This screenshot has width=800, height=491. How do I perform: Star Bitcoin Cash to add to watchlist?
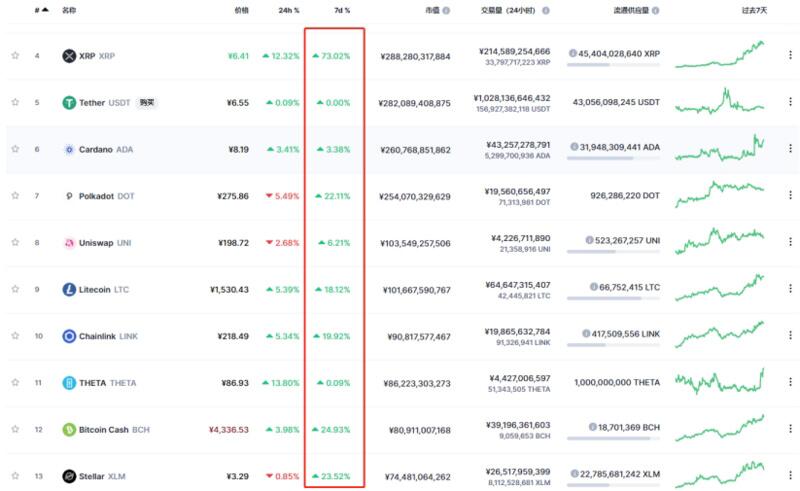point(15,429)
